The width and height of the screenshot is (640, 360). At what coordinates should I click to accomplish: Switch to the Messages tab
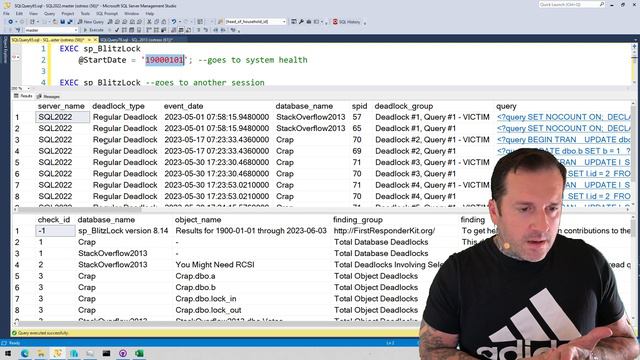[x=49, y=96]
